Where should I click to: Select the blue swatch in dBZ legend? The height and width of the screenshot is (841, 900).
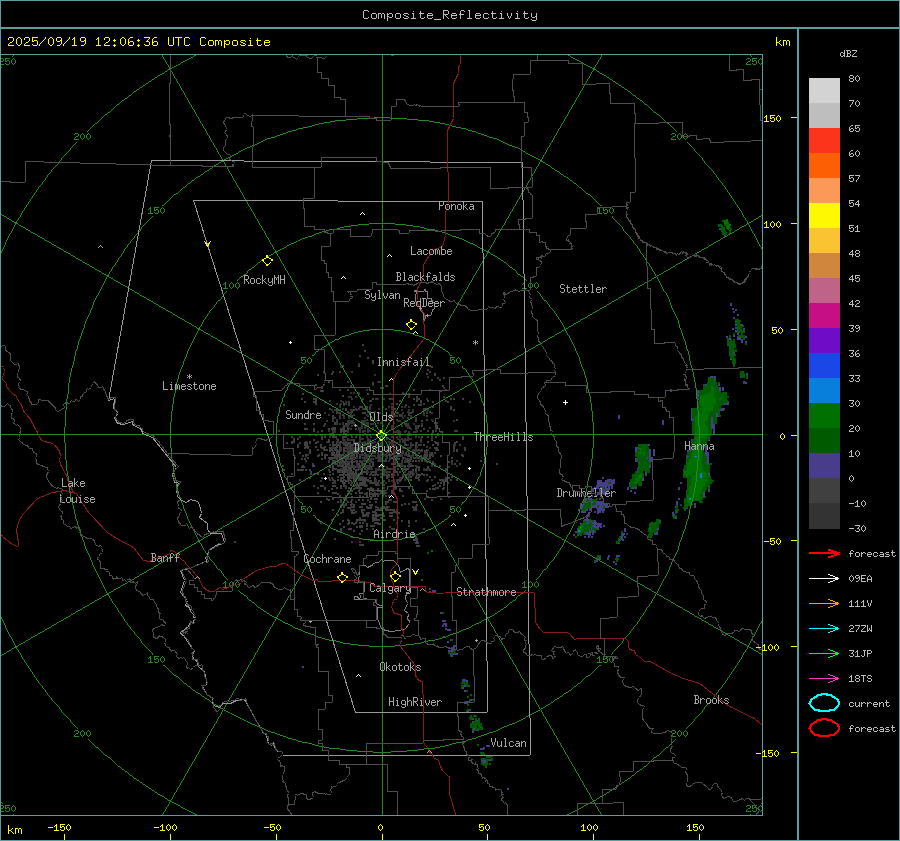tap(824, 366)
